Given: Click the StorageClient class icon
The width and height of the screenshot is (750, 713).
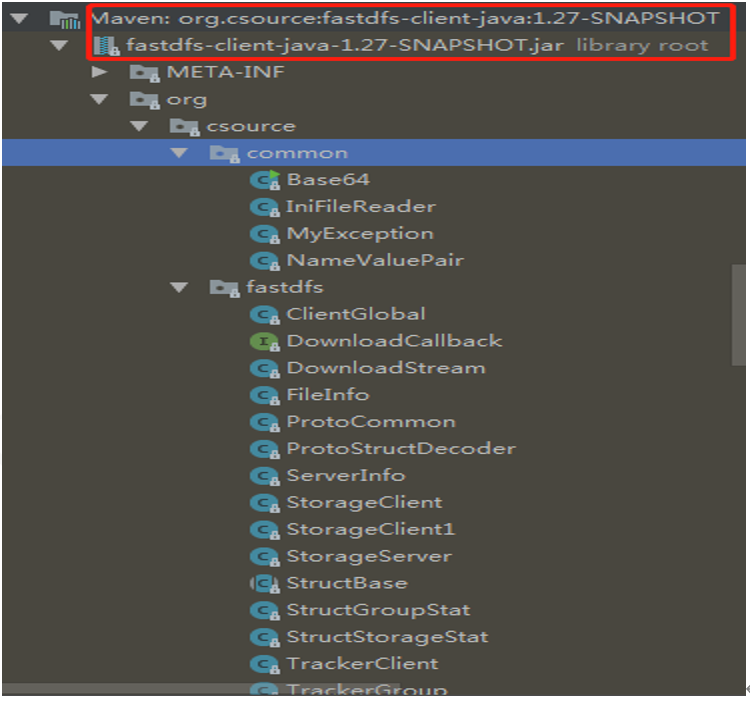Looking at the screenshot, I should [x=265, y=503].
